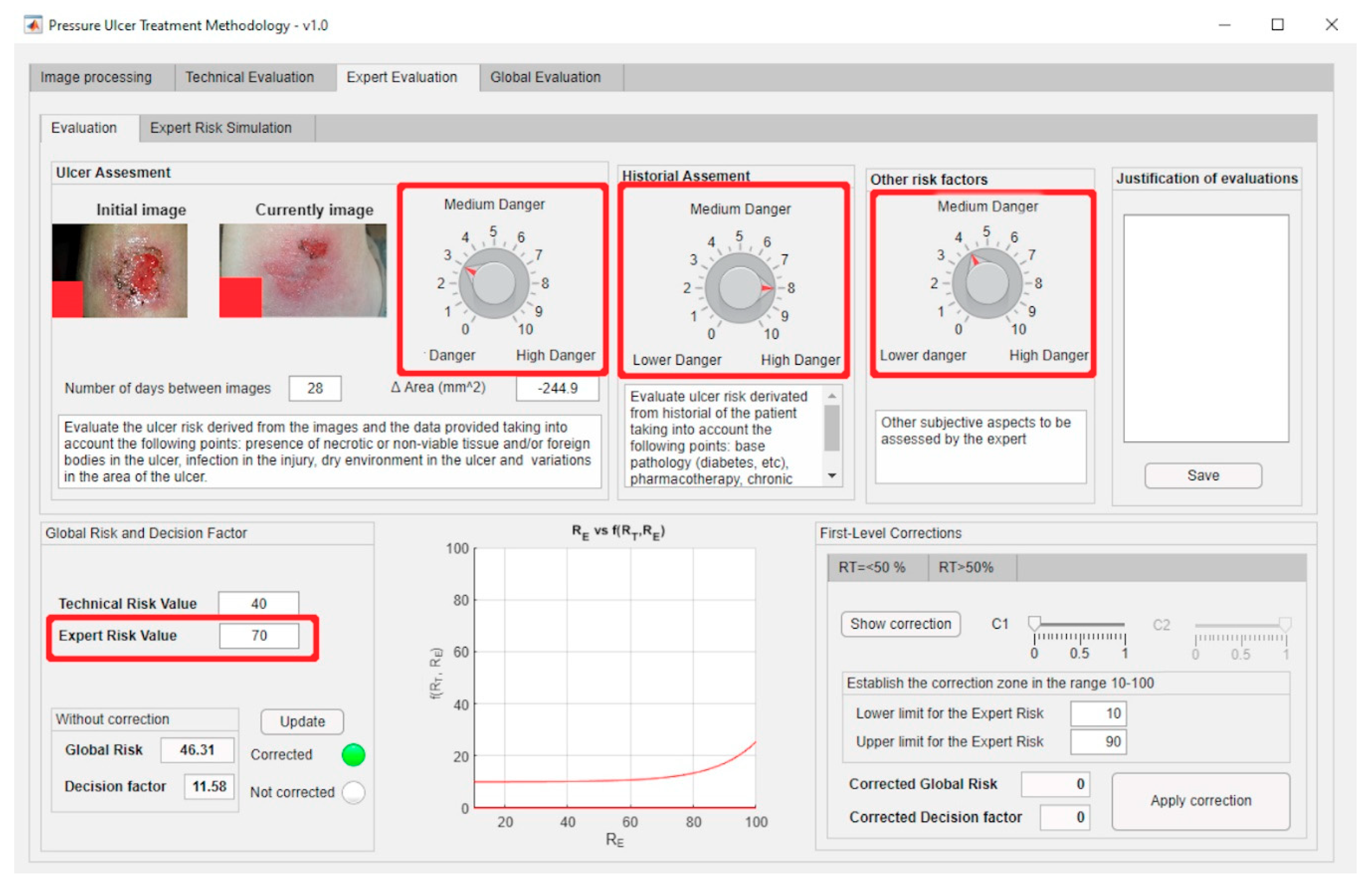Maximize the application window
This screenshot has height=888, width=1372.
pos(1277,25)
